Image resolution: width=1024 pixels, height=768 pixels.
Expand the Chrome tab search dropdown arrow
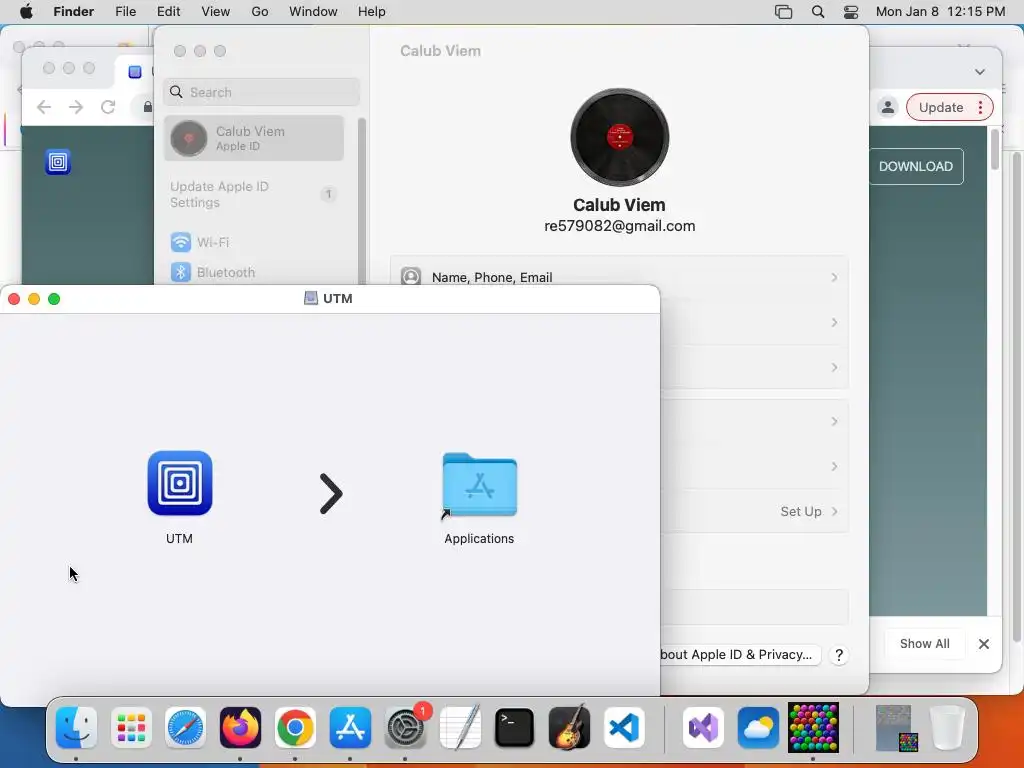coord(980,72)
